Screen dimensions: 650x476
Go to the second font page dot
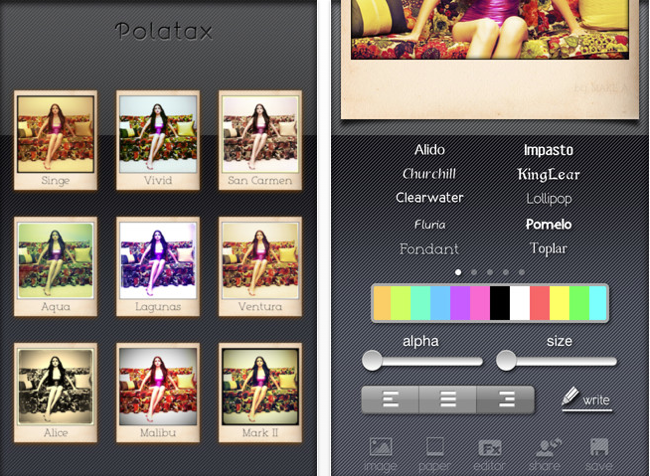click(474, 272)
